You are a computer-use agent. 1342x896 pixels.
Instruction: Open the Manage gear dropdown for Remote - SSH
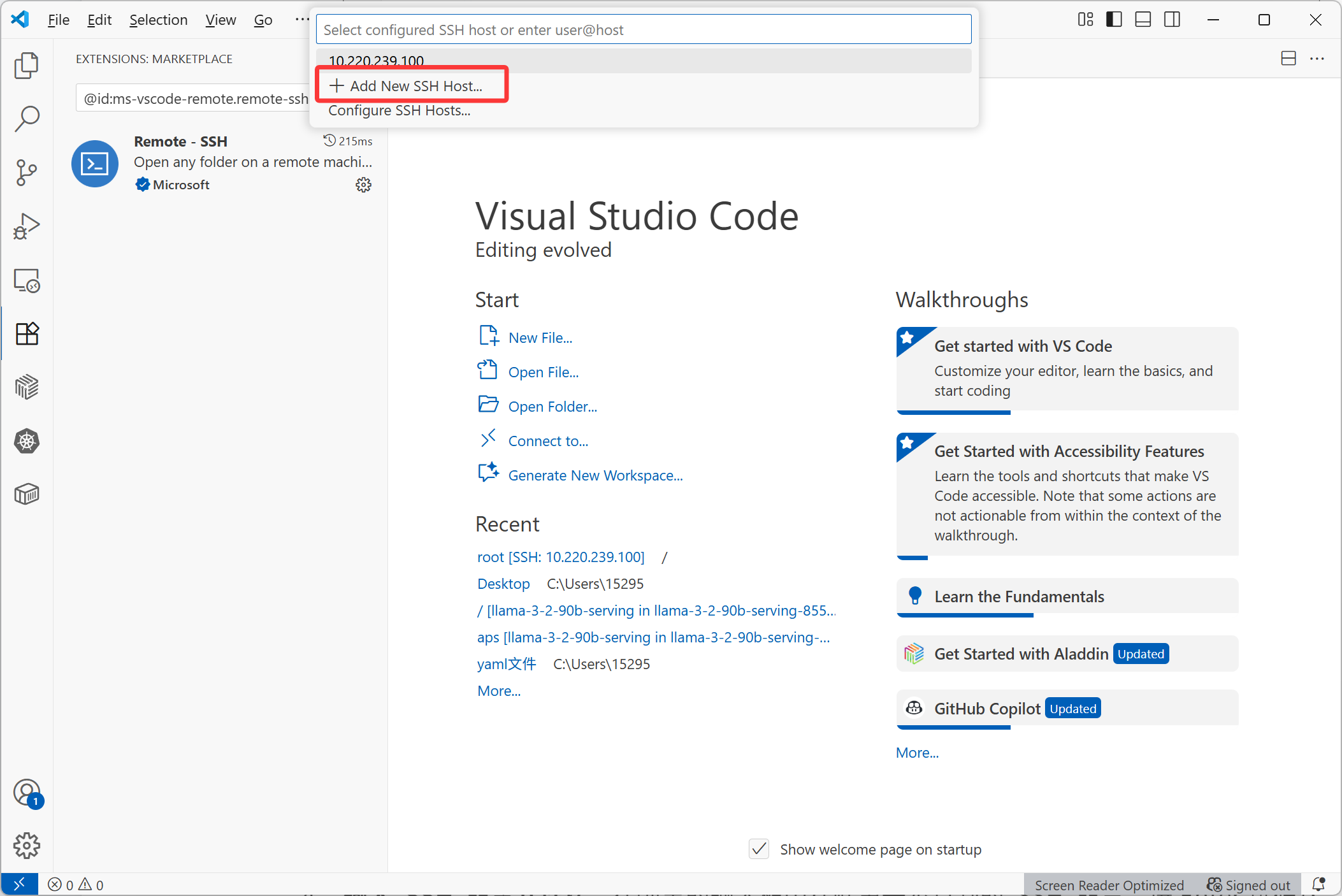click(x=363, y=185)
